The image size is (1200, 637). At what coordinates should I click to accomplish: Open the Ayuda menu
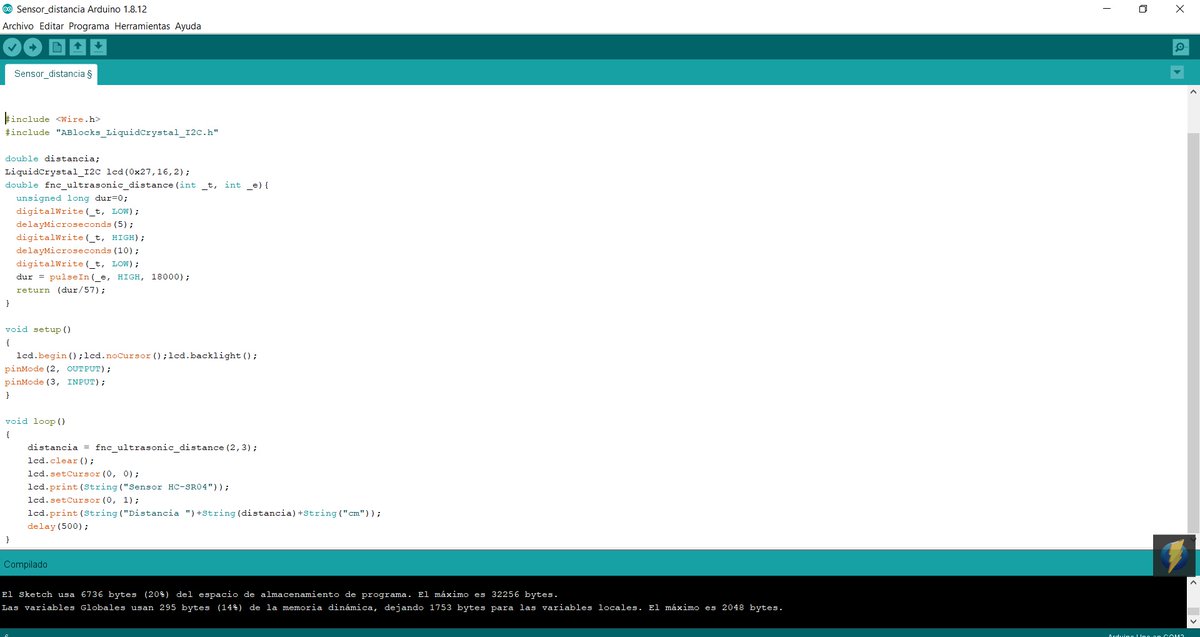(x=188, y=26)
